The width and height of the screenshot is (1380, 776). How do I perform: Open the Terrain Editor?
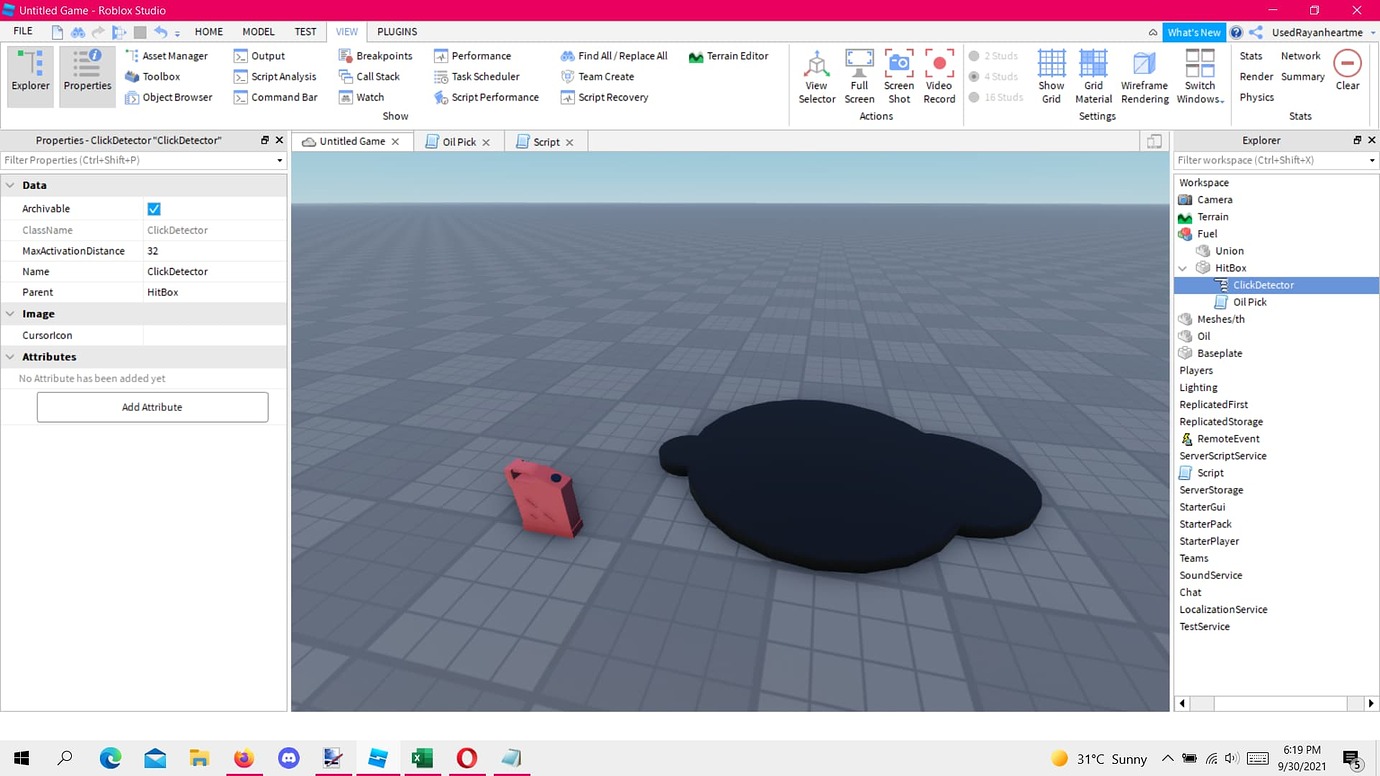[x=728, y=56]
